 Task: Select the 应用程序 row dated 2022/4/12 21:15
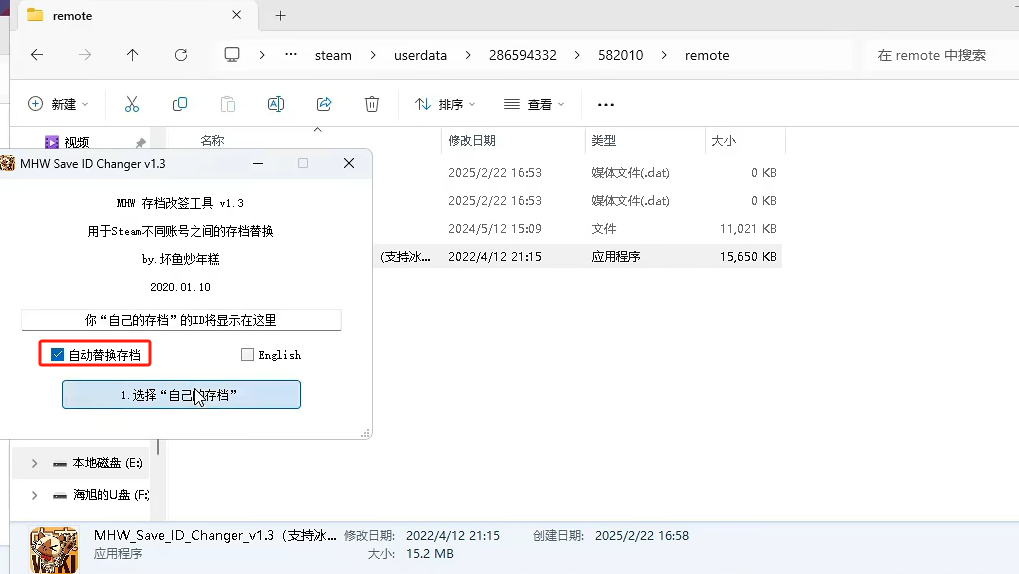point(578,257)
